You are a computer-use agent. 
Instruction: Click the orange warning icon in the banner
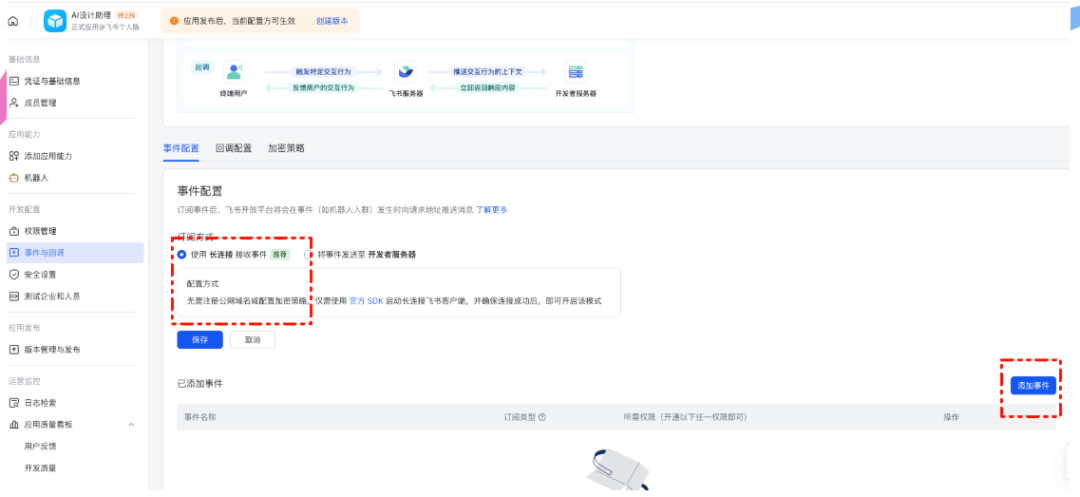(174, 21)
